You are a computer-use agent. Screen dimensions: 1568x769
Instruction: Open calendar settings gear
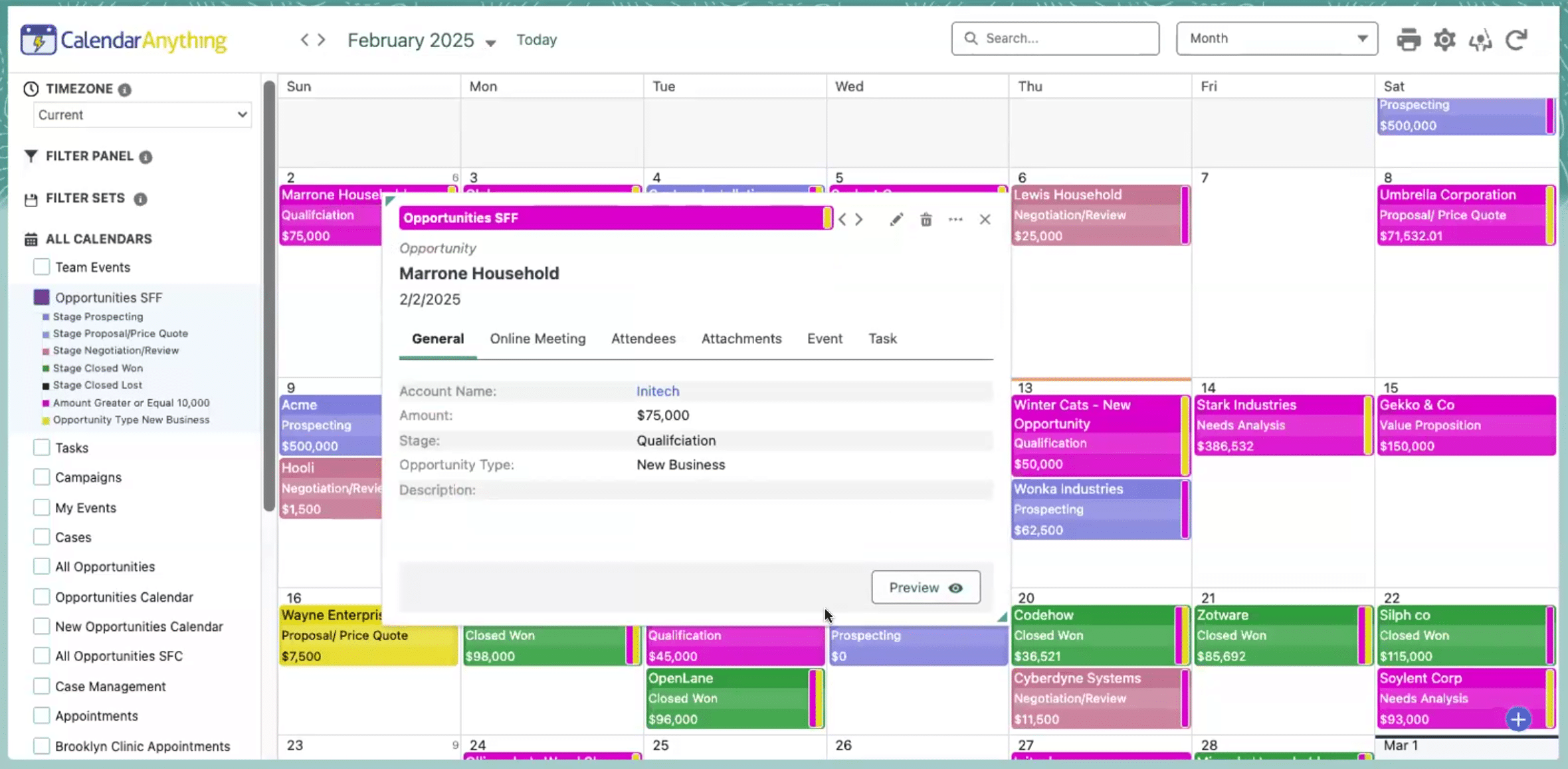pyautogui.click(x=1444, y=40)
